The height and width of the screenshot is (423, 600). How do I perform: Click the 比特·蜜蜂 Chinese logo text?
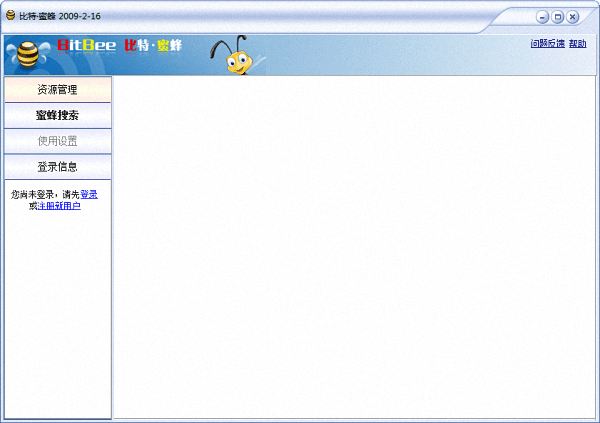(153, 46)
